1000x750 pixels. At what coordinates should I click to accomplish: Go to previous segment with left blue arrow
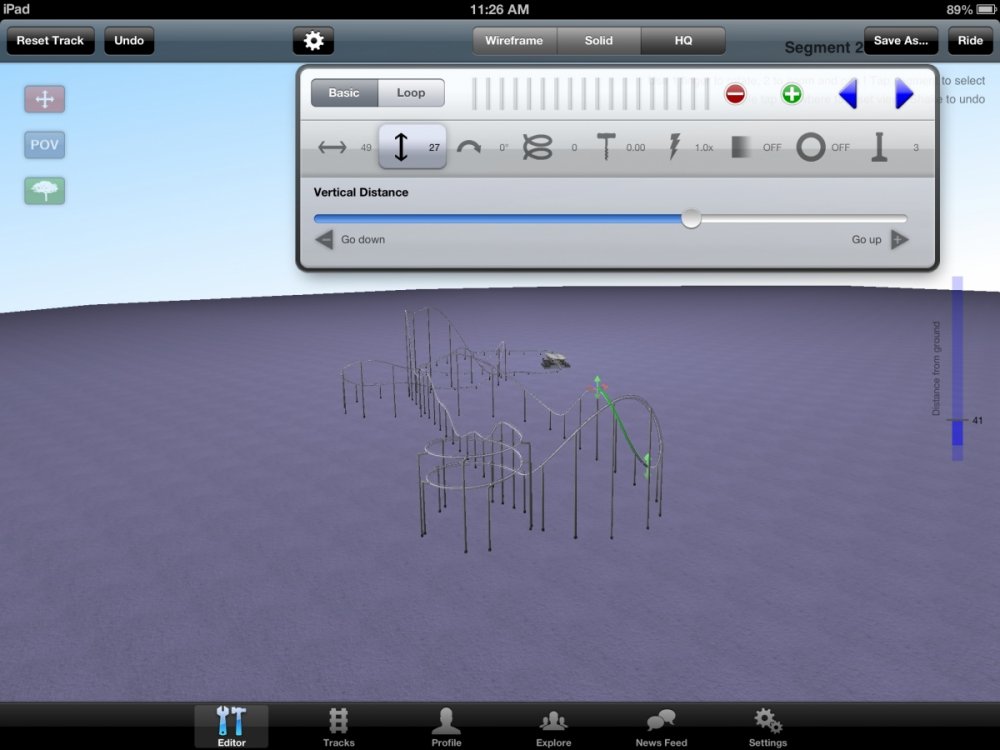click(x=848, y=94)
